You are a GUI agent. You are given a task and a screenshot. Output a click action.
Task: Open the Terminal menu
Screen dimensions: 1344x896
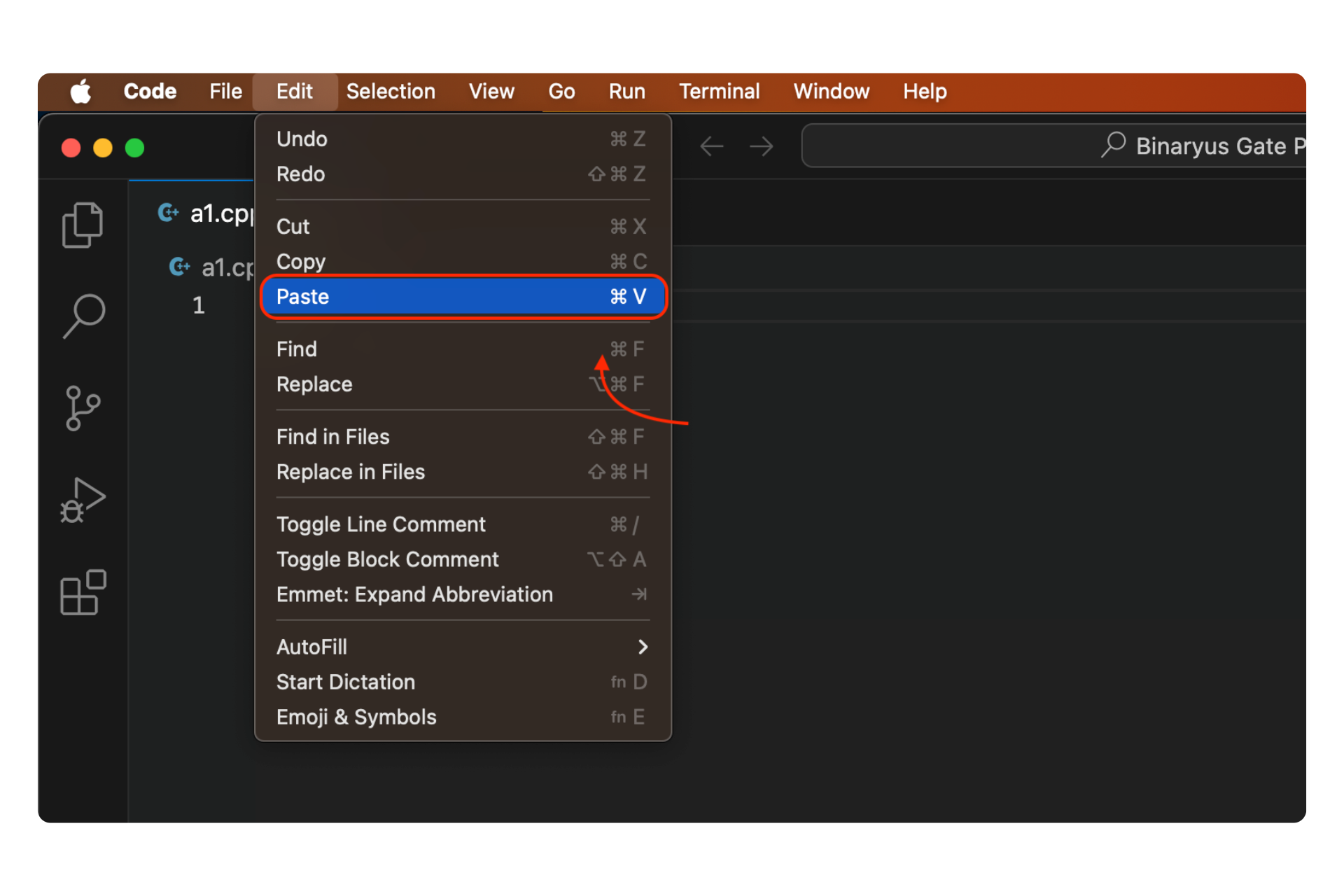click(719, 92)
